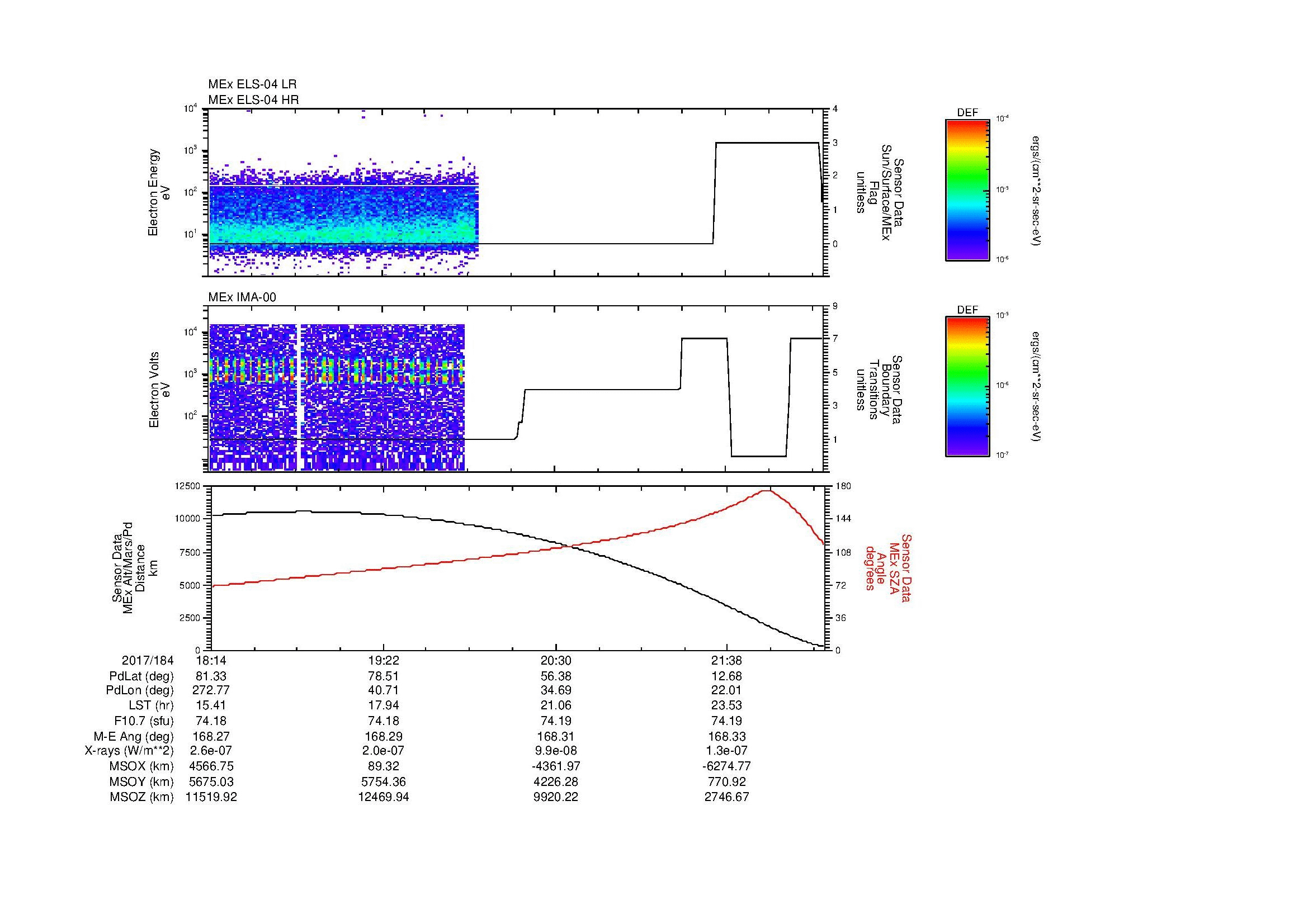The height and width of the screenshot is (924, 1308).
Task: Click the MSOY value 5675.03
Action: click(x=211, y=781)
